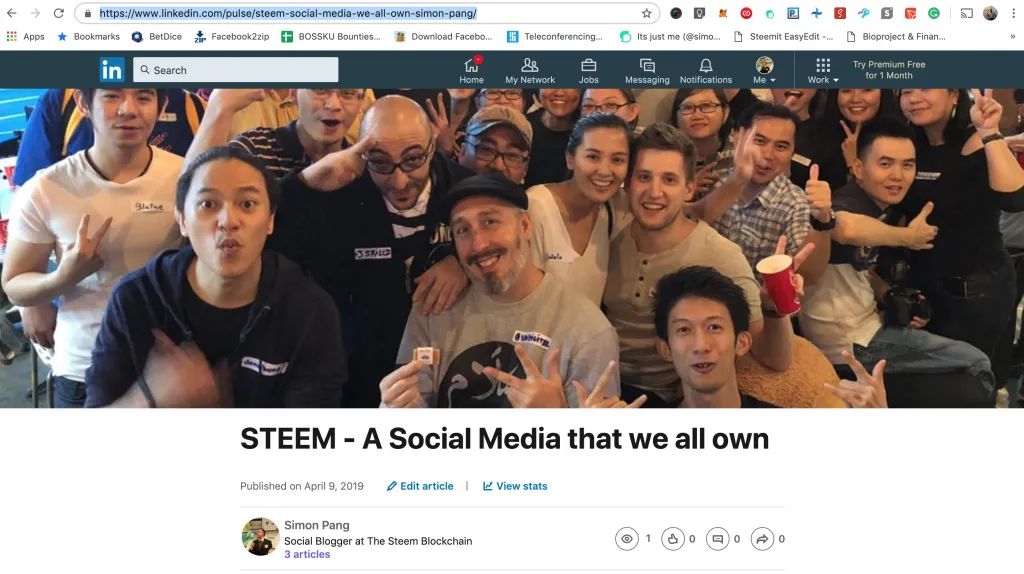Open the Grammarly green G extension
The width and height of the screenshot is (1024, 574).
934,13
